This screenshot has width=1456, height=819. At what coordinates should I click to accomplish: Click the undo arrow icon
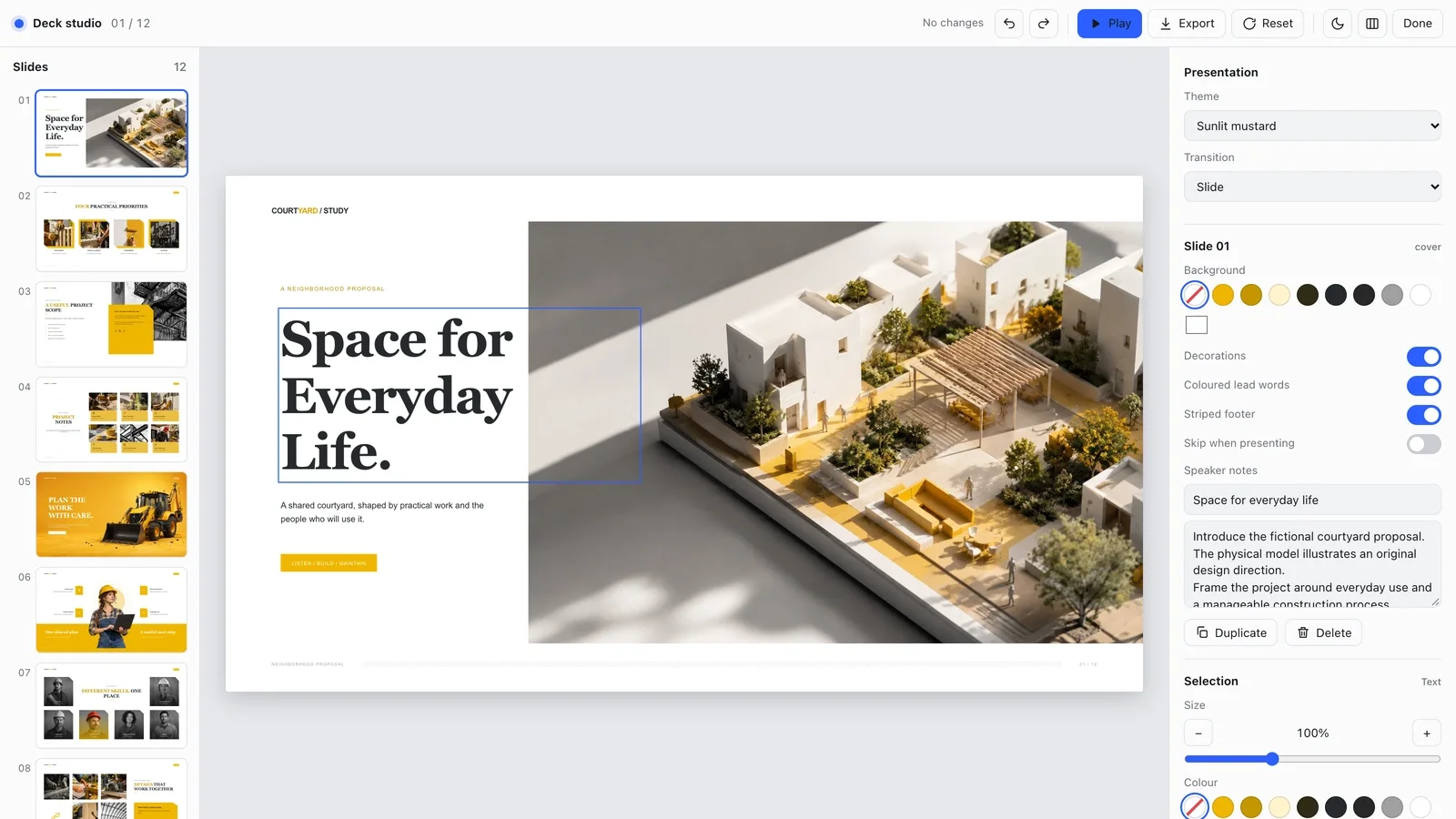tap(1009, 24)
